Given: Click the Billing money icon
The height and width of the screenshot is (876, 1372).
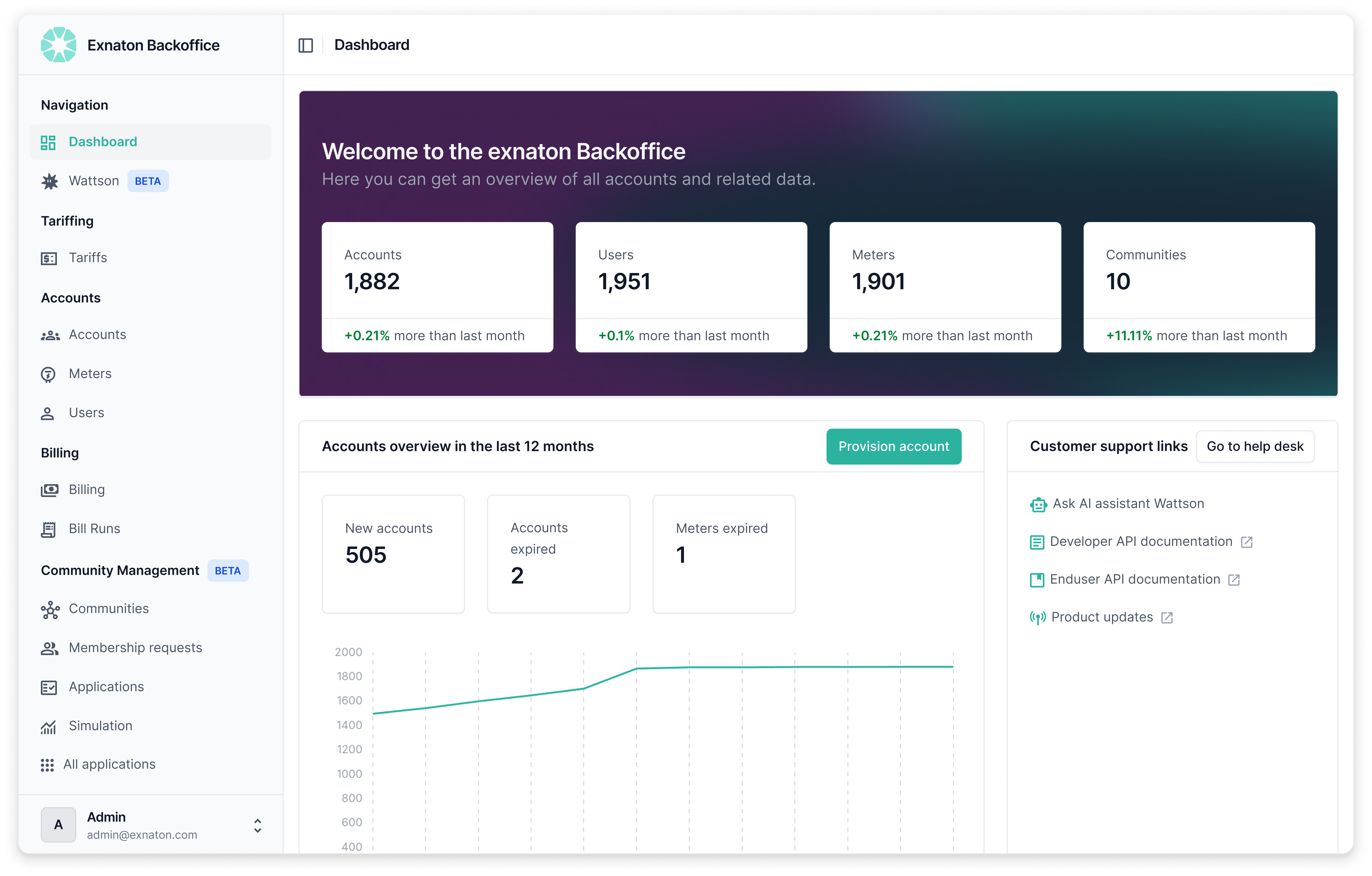Looking at the screenshot, I should tap(50, 490).
